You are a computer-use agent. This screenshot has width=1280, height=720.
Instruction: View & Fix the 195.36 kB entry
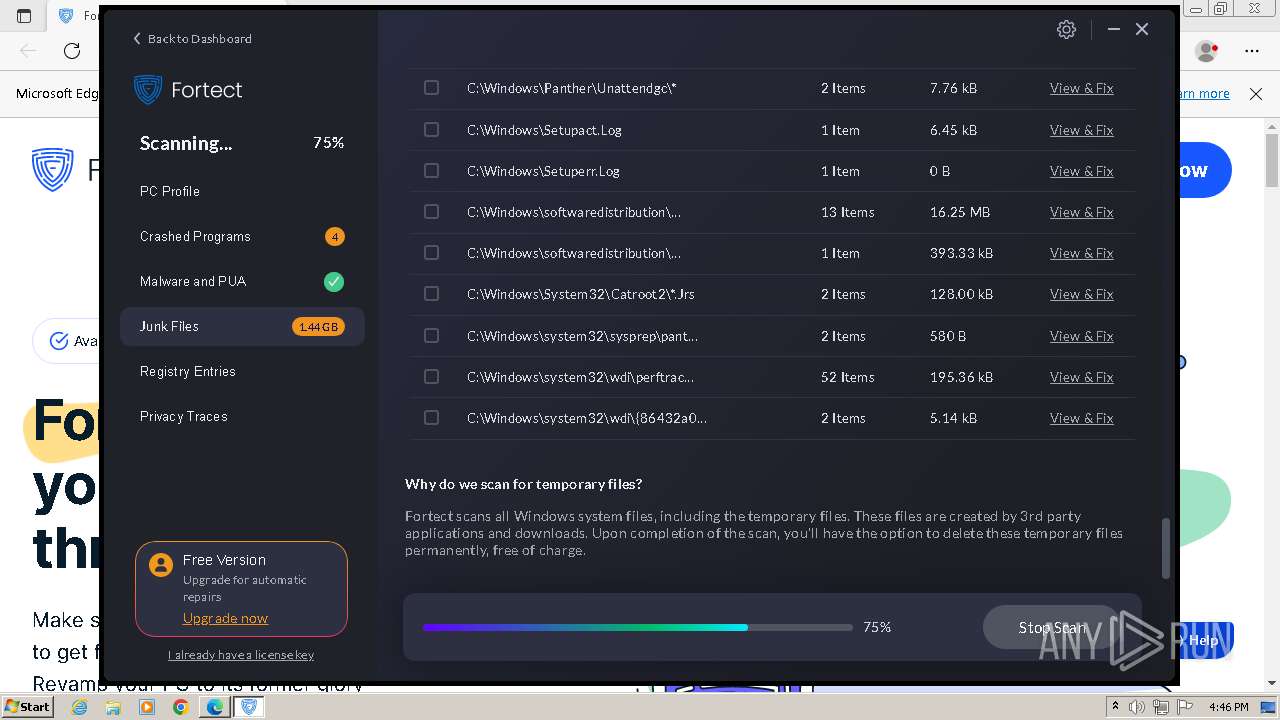(x=1081, y=377)
